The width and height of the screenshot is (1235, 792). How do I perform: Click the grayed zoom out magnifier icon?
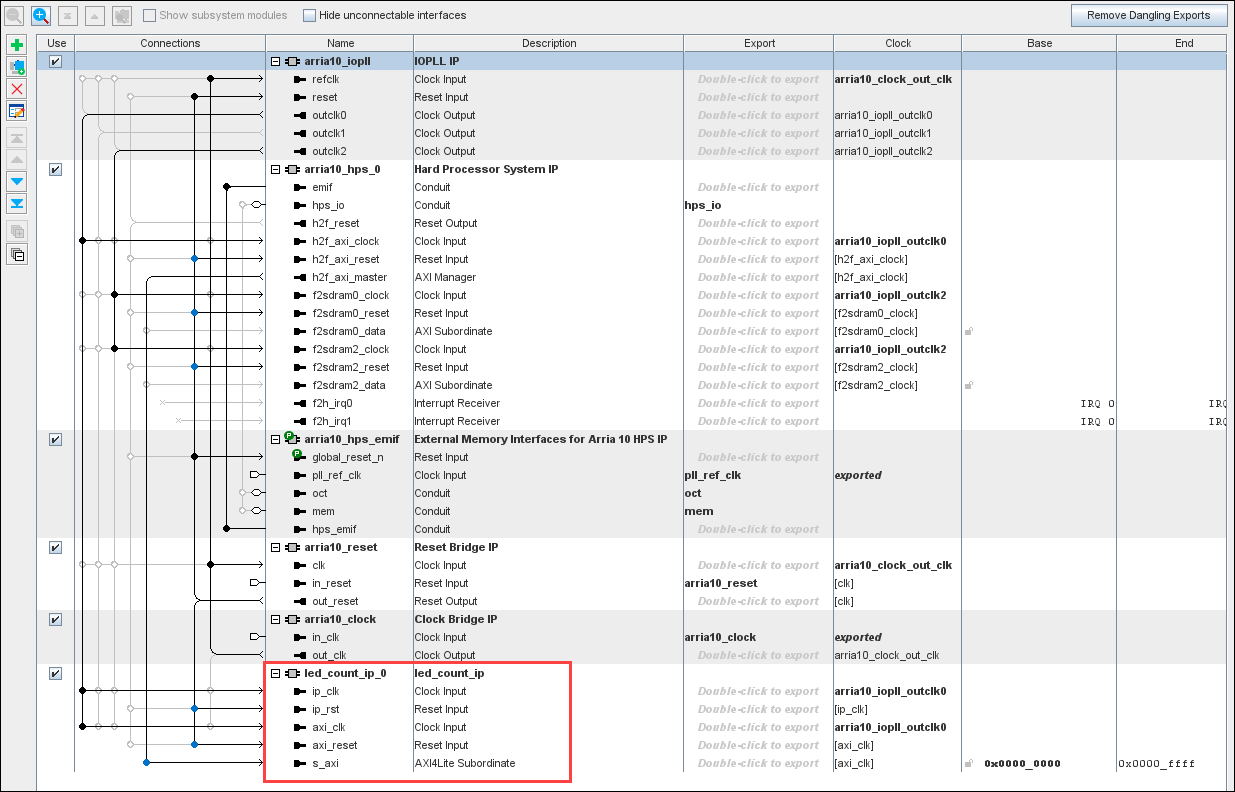(x=14, y=15)
